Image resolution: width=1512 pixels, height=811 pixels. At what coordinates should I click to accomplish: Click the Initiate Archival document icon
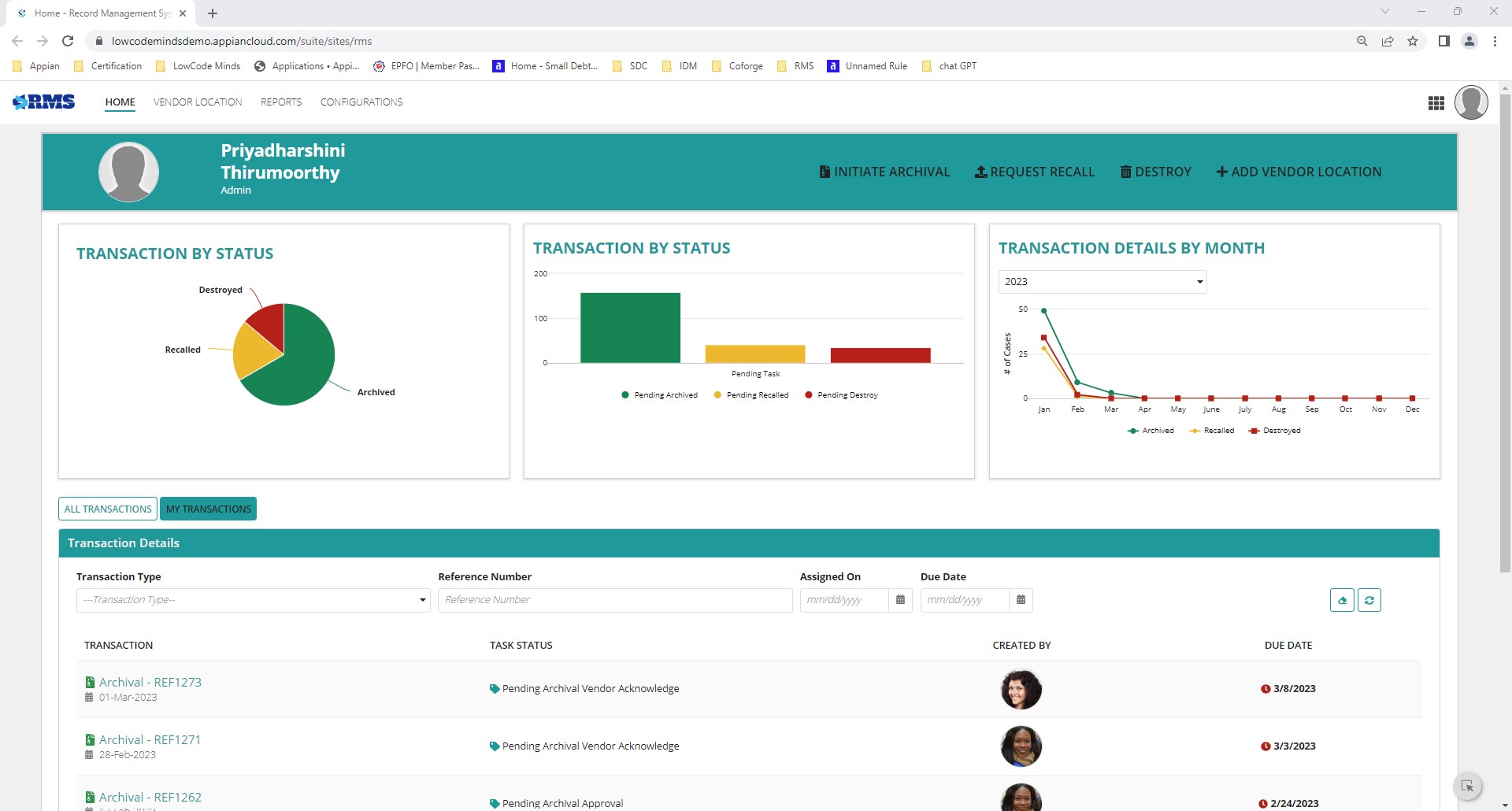click(x=824, y=171)
